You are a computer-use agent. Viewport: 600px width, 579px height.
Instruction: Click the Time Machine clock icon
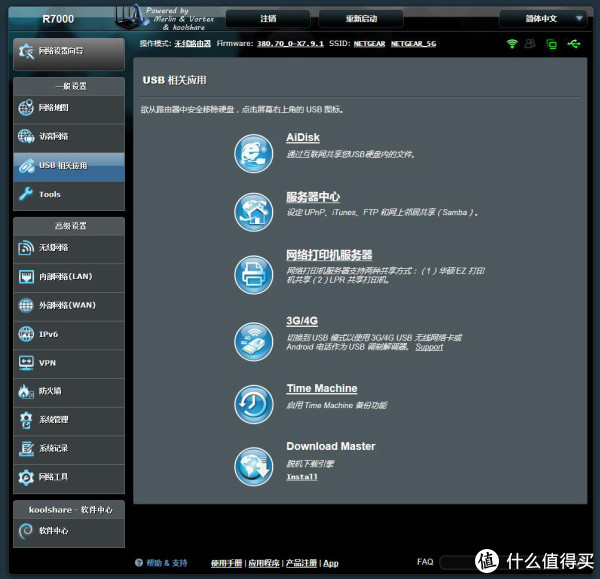[253, 404]
